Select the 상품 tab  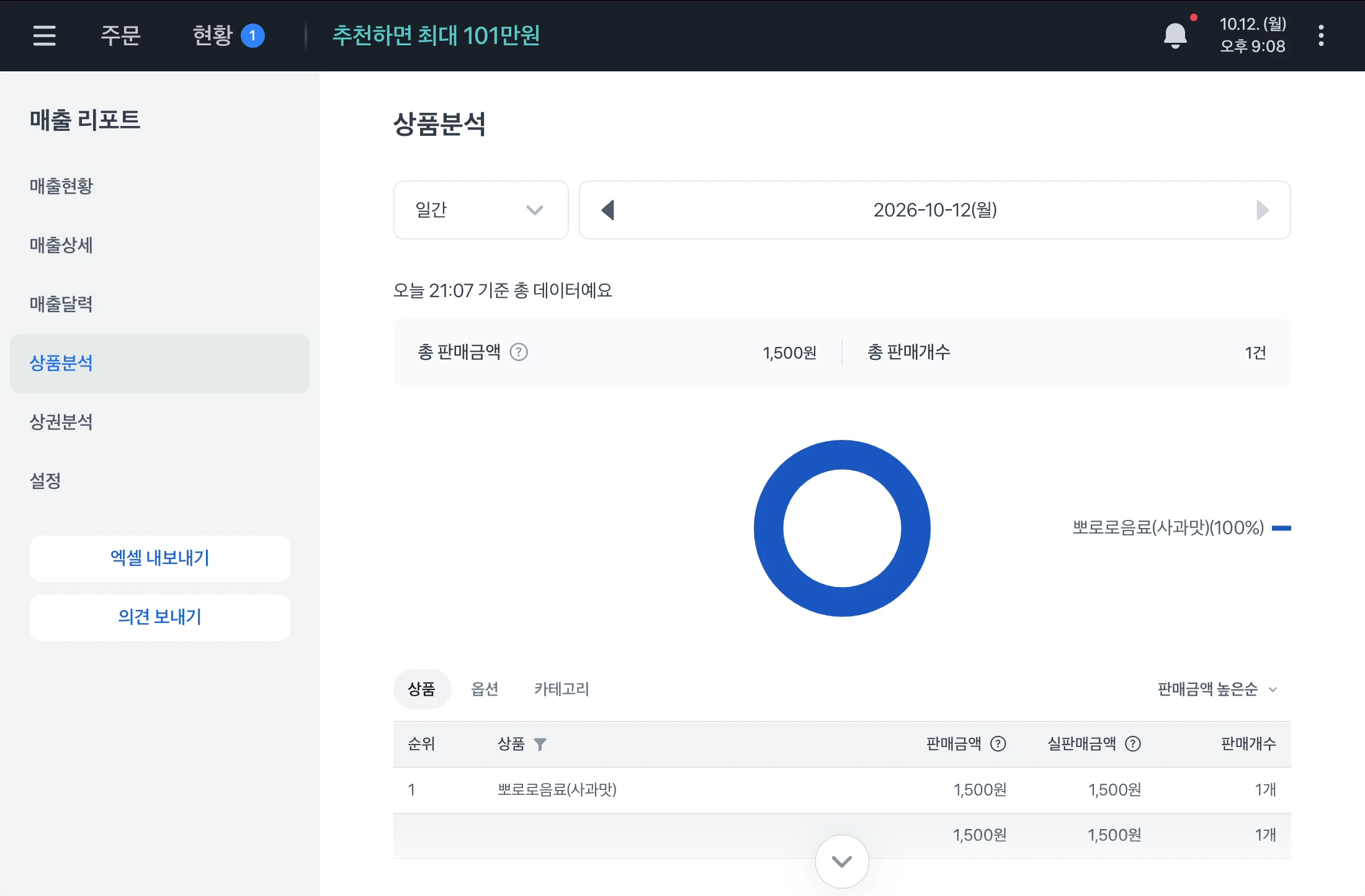click(422, 689)
